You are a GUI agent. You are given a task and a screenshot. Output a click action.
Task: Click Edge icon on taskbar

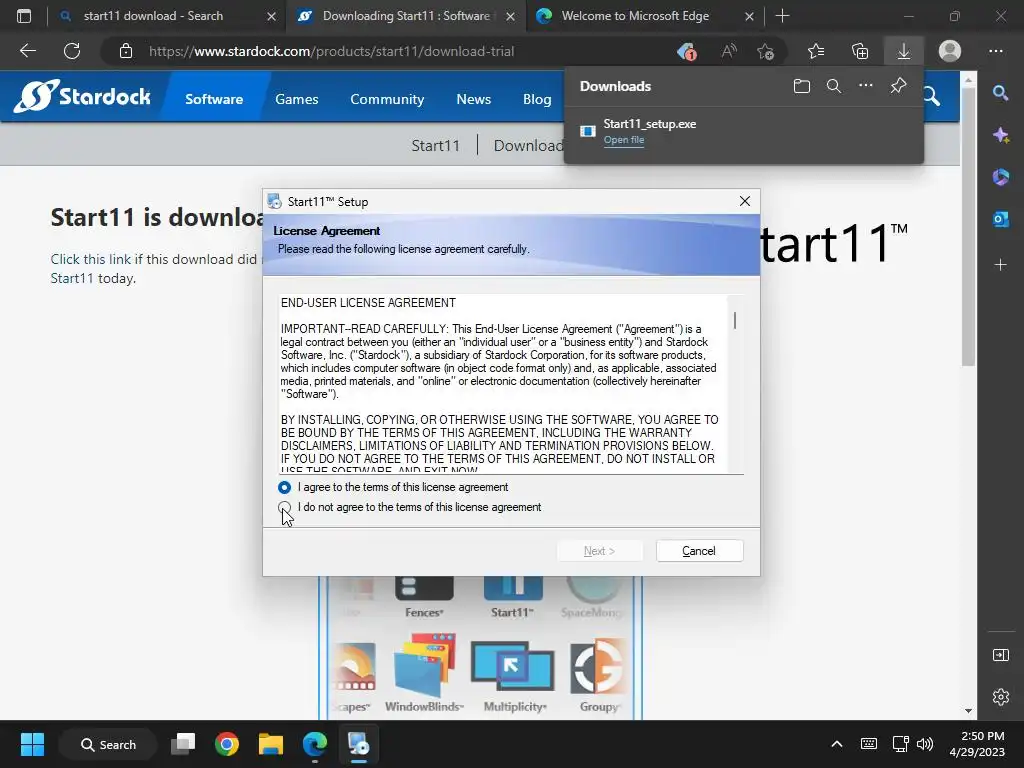pos(315,744)
